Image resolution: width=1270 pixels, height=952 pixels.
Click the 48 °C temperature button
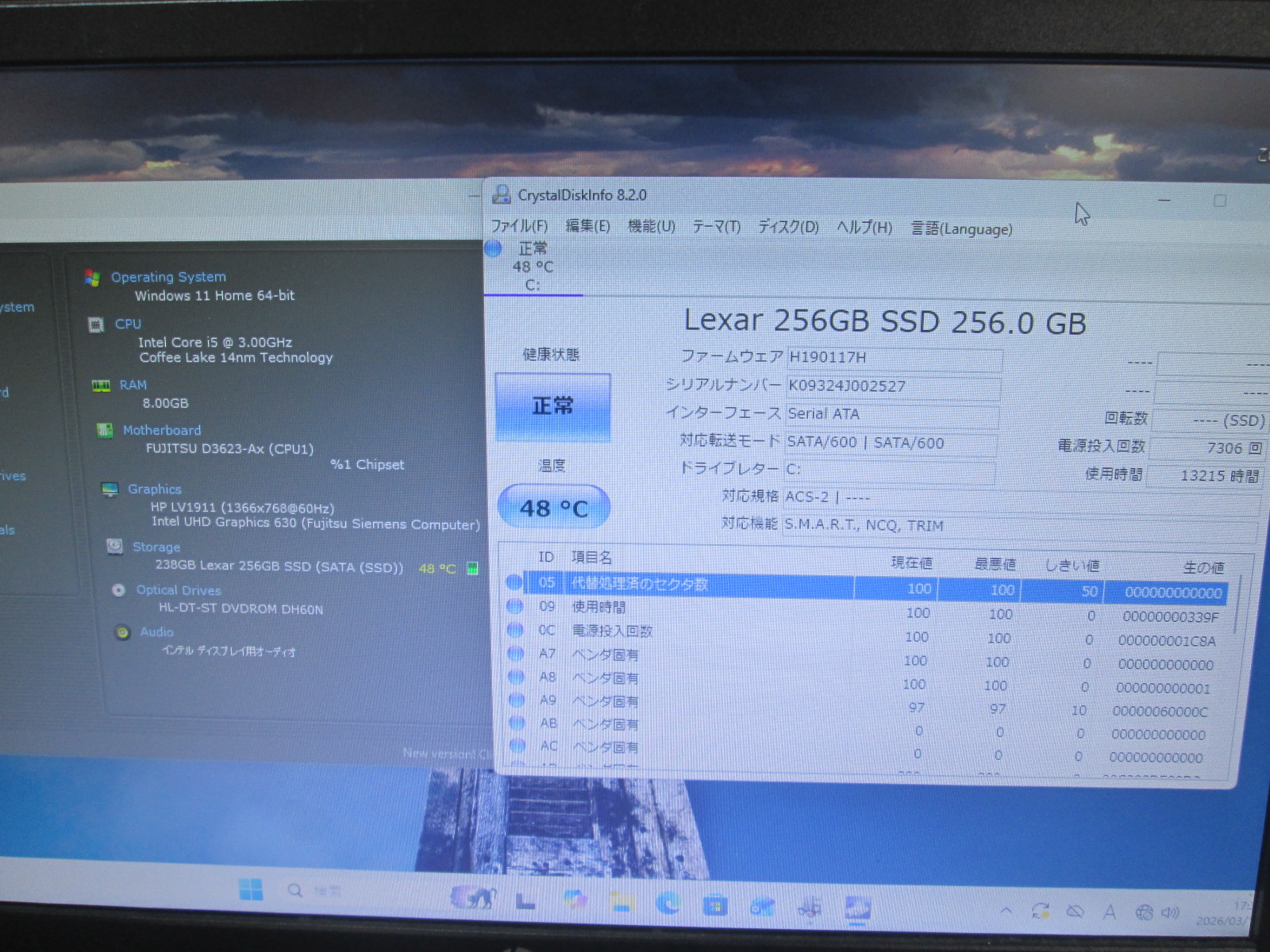click(553, 508)
